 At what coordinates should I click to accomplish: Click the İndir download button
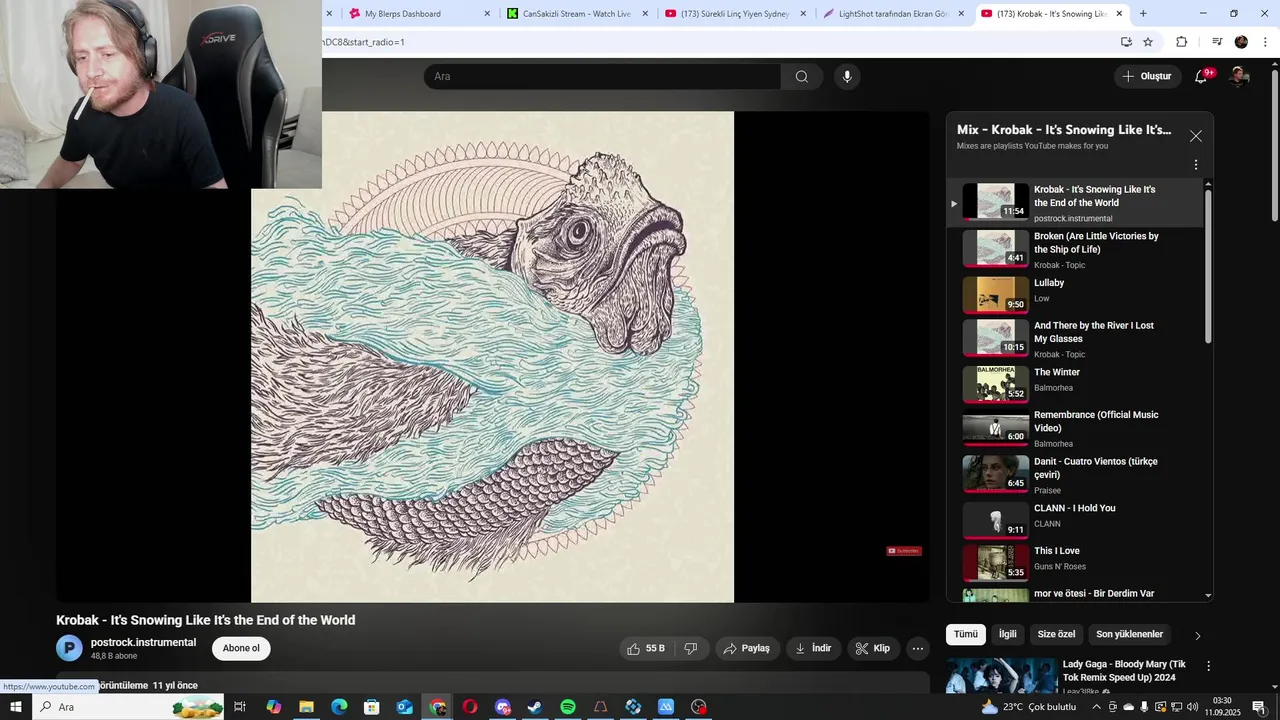(814, 648)
